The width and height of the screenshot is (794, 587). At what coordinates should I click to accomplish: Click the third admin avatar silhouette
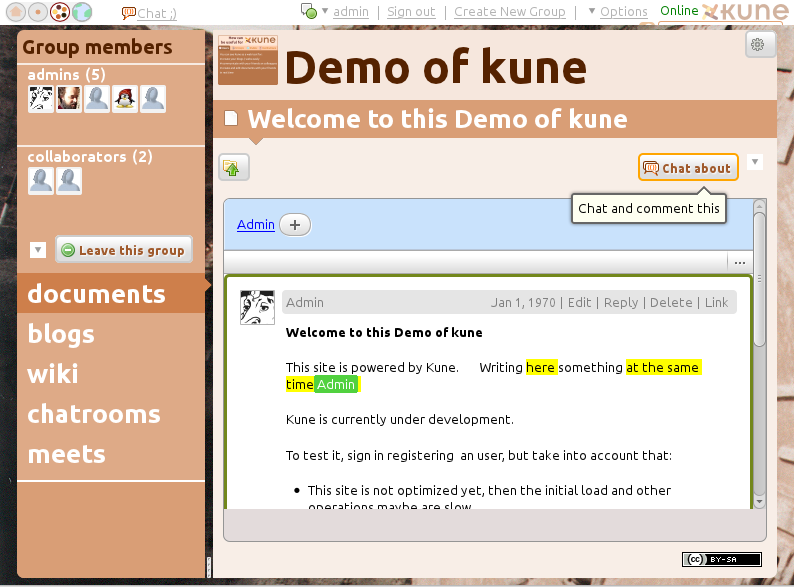pyautogui.click(x=97, y=98)
